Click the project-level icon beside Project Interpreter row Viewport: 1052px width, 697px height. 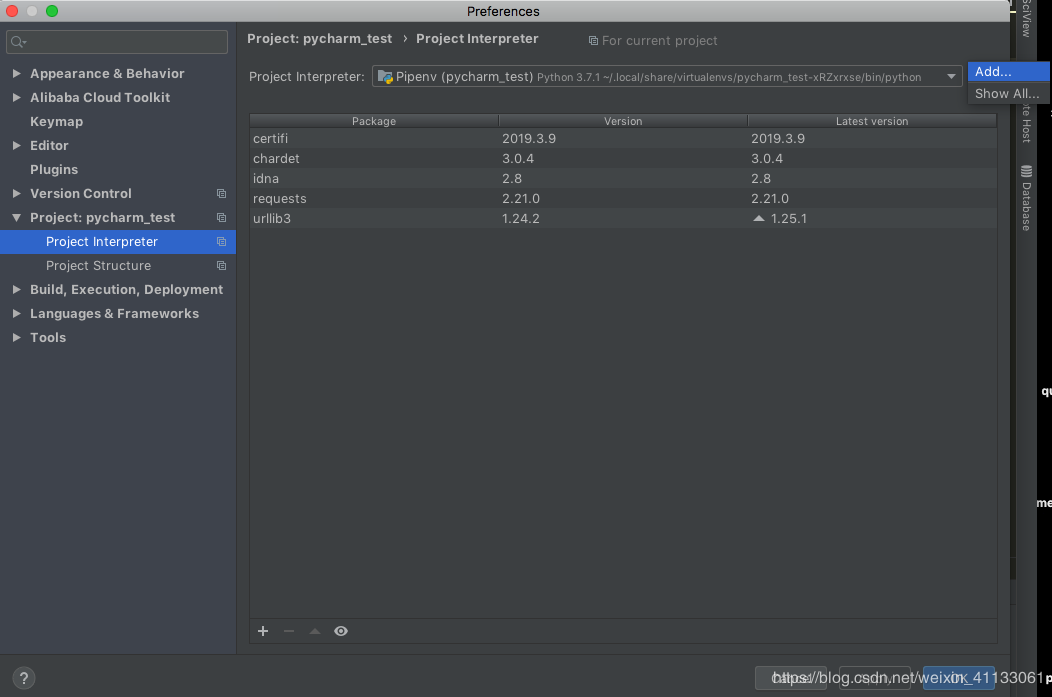point(221,242)
